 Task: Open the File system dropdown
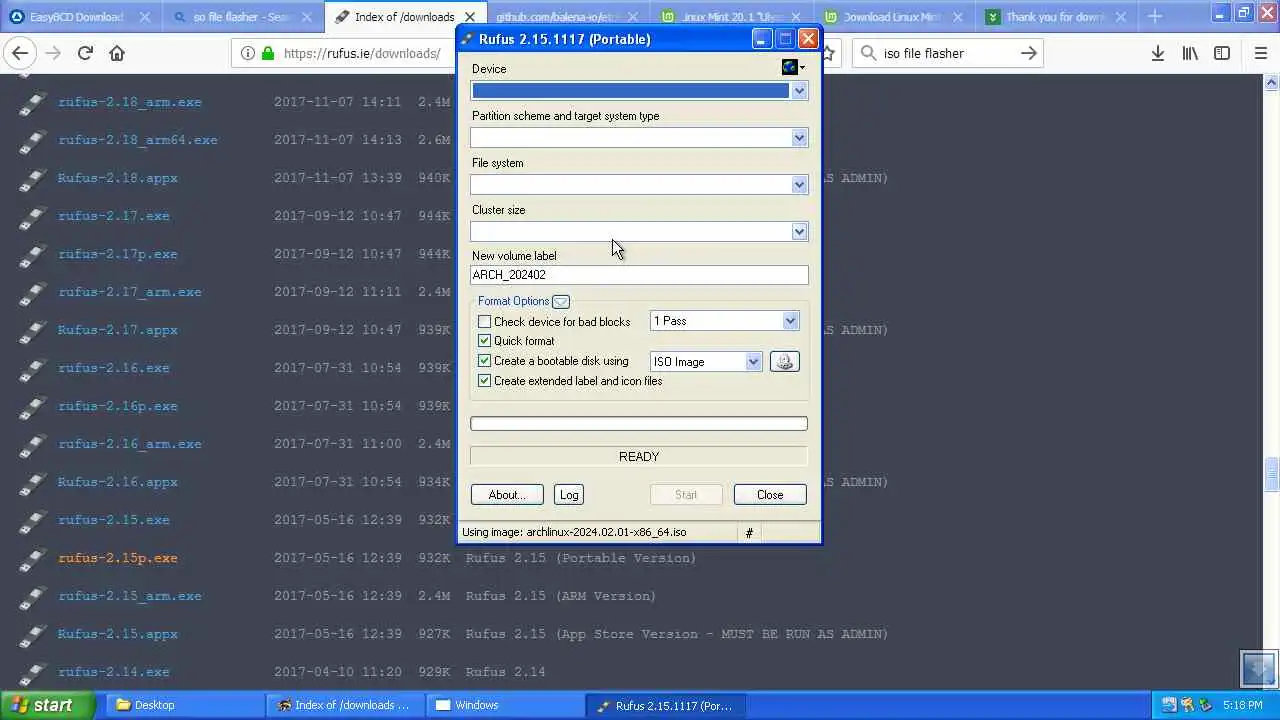click(x=799, y=185)
